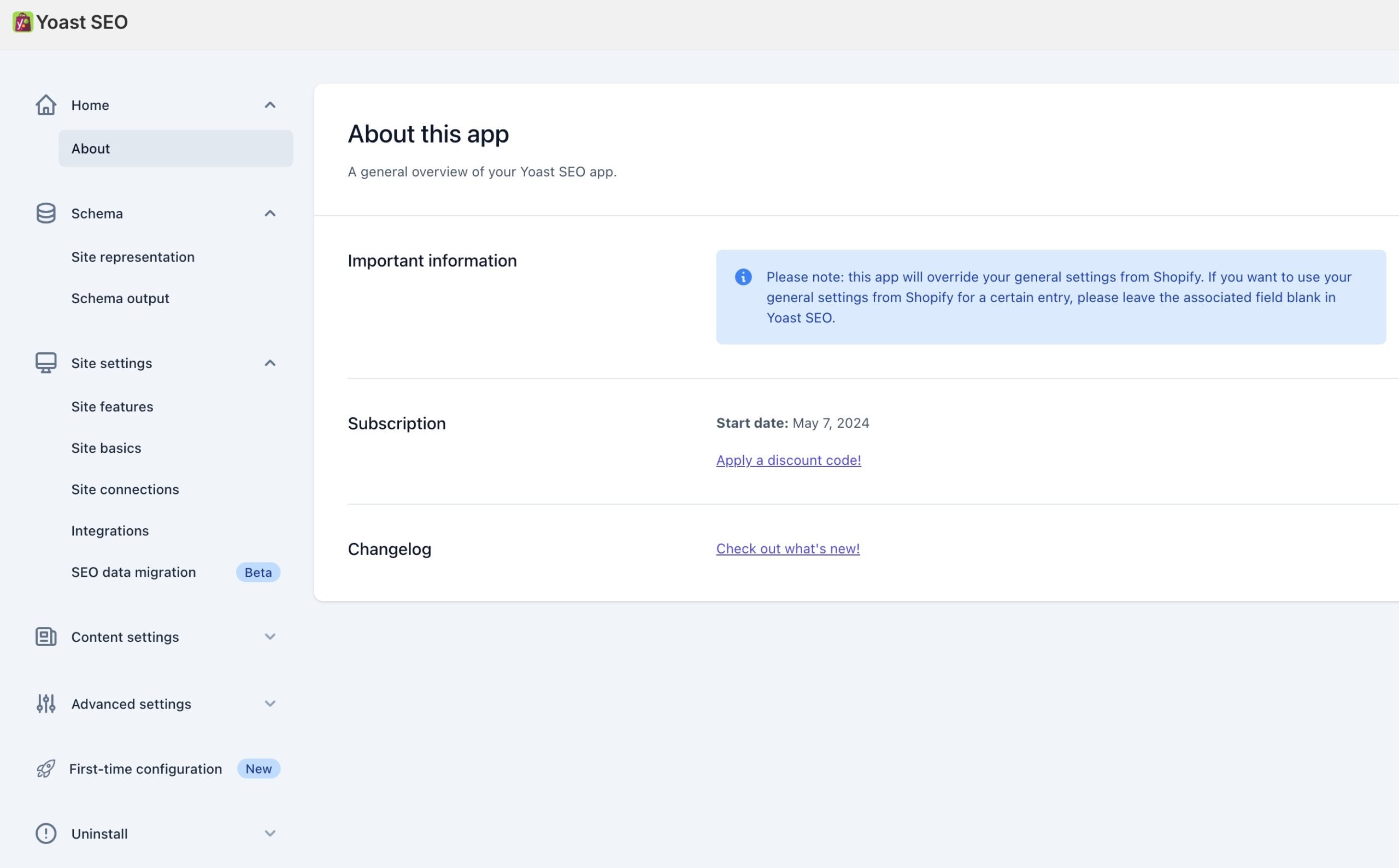Expand the Advanced settings chevron
1399x868 pixels.
(x=270, y=704)
